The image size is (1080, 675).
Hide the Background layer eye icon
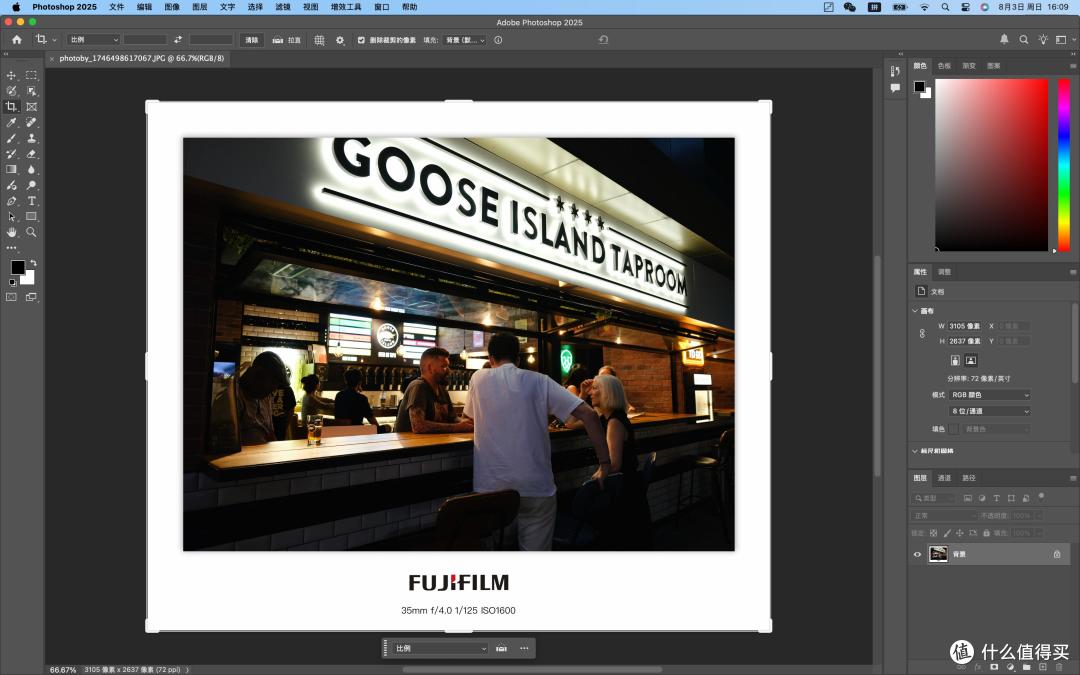[x=917, y=554]
